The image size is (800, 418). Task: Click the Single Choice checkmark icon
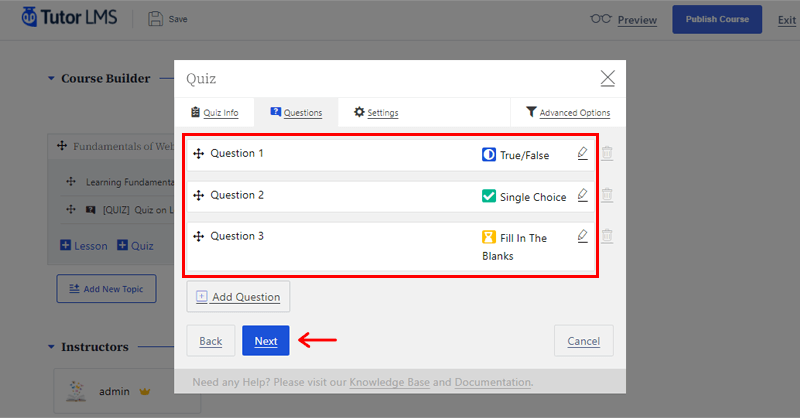click(x=489, y=196)
